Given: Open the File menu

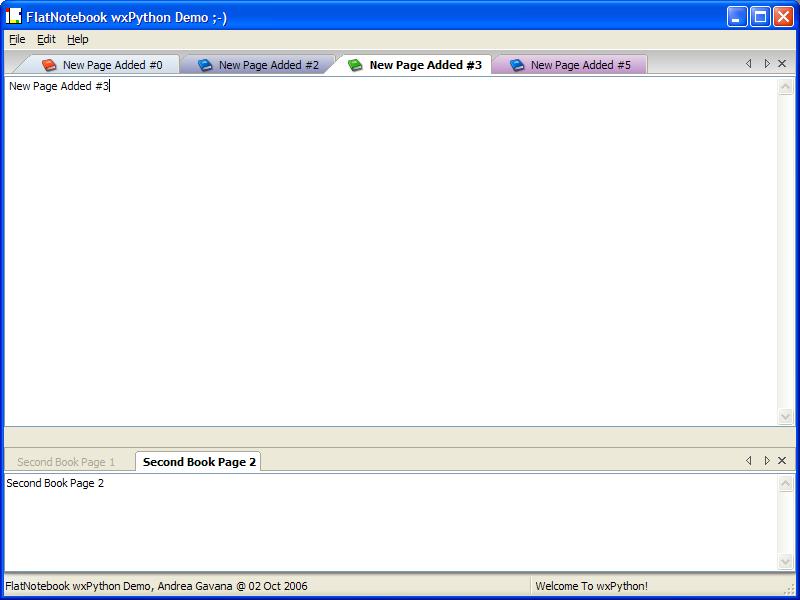Looking at the screenshot, I should click(x=17, y=39).
